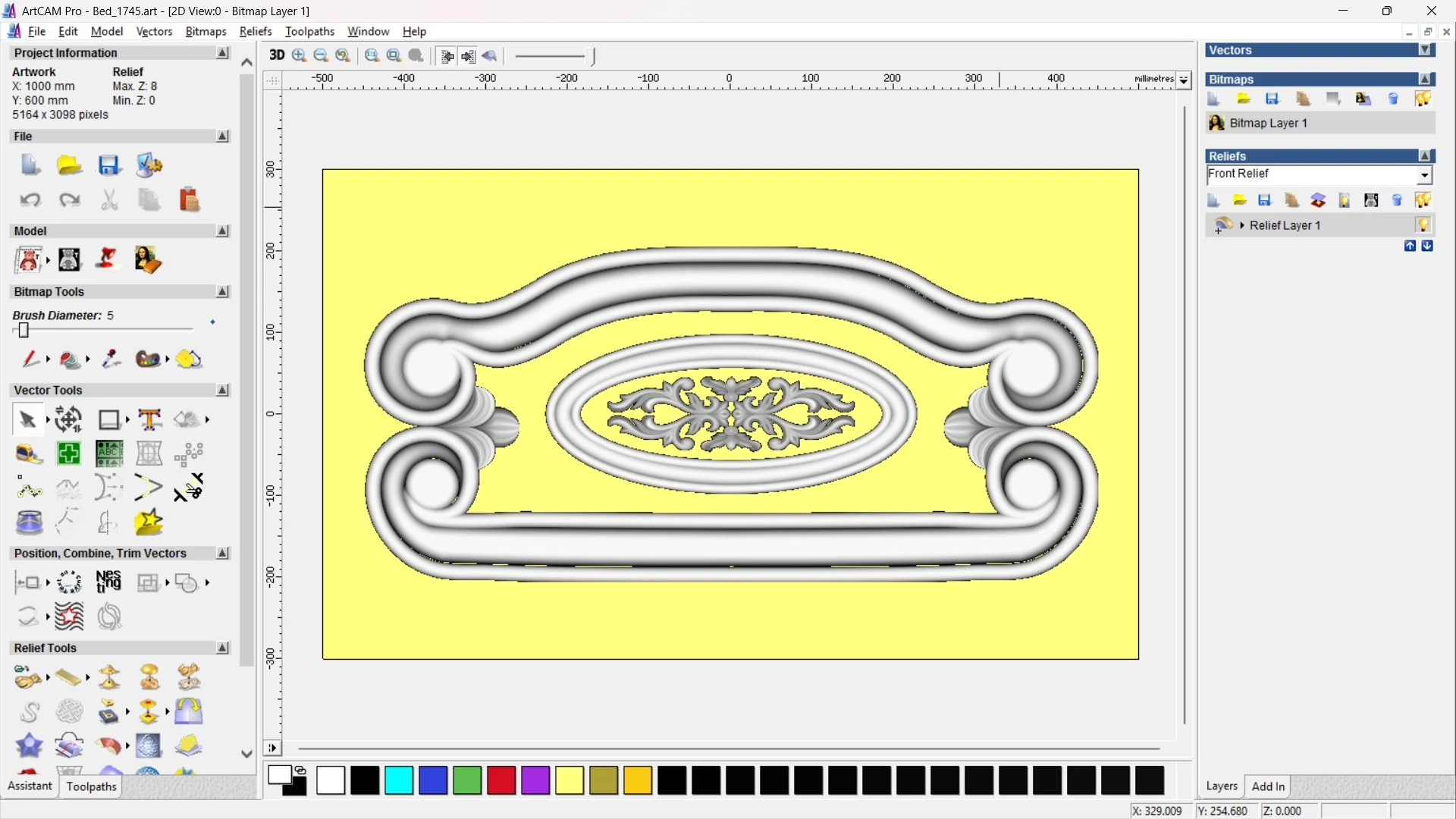Select Bitmap Layer 1 in list
The height and width of the screenshot is (819, 1456).
pyautogui.click(x=1268, y=123)
